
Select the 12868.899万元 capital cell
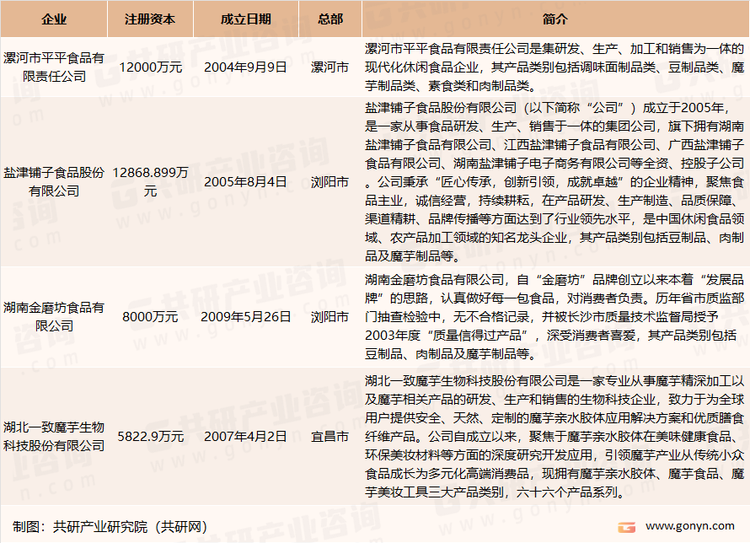150,182
